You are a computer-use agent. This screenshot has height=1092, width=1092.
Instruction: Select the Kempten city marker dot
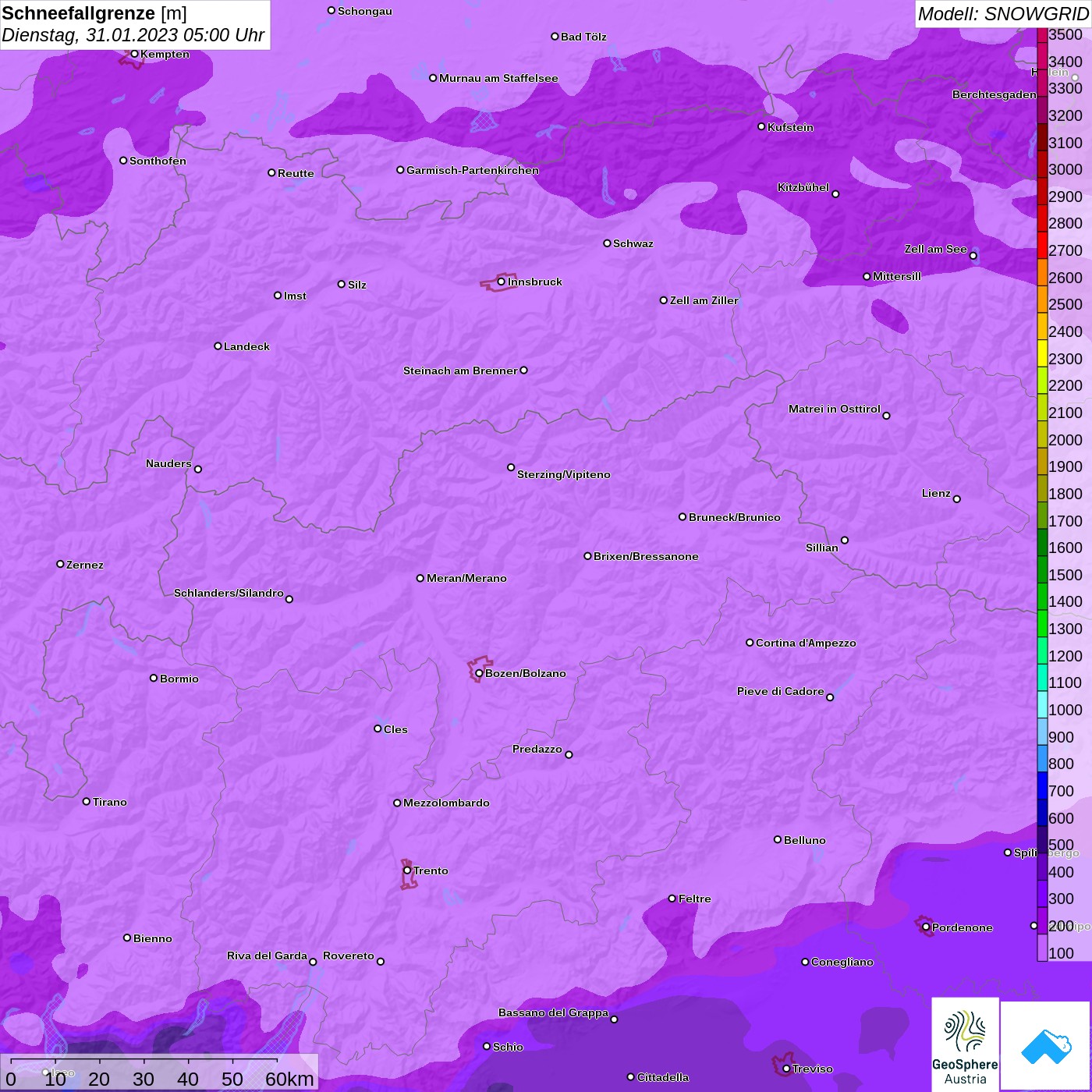[x=134, y=54]
